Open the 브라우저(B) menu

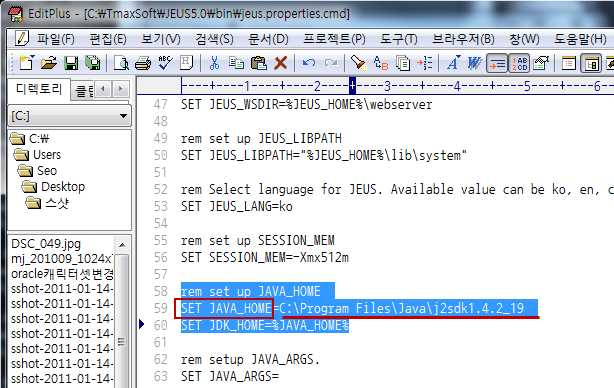pos(463,39)
